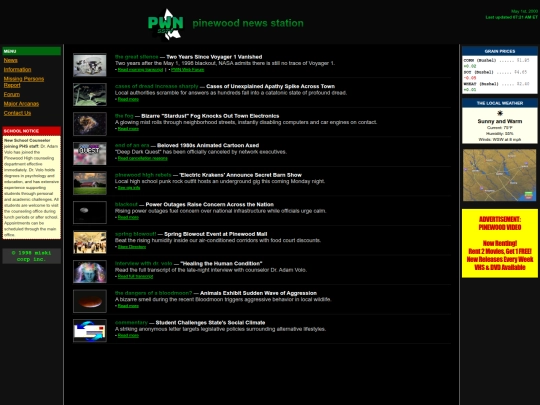Click the sun weather icon

coord(500,113)
